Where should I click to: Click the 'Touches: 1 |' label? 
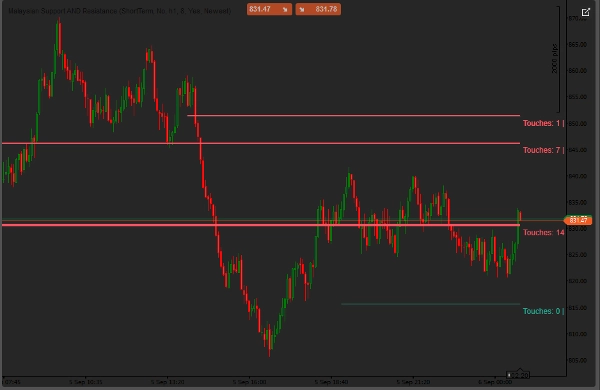[543, 123]
